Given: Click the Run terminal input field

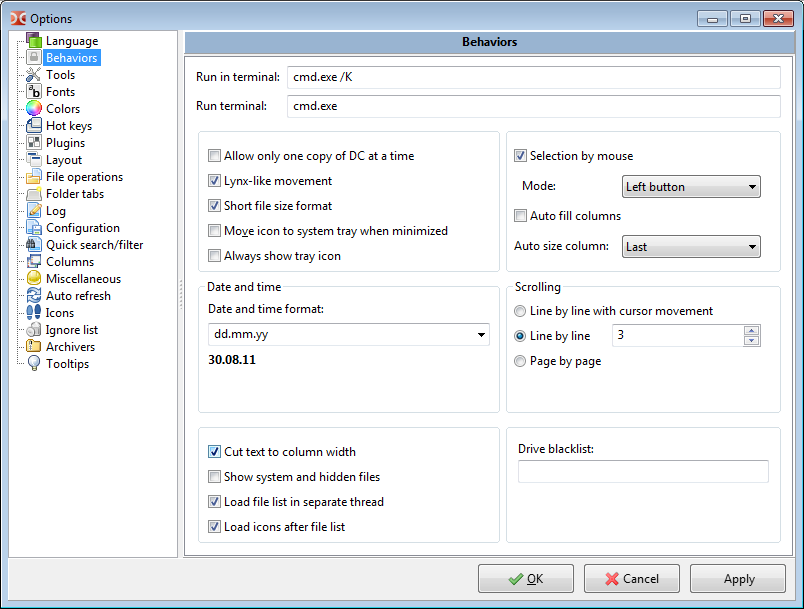Looking at the screenshot, I should (x=534, y=106).
